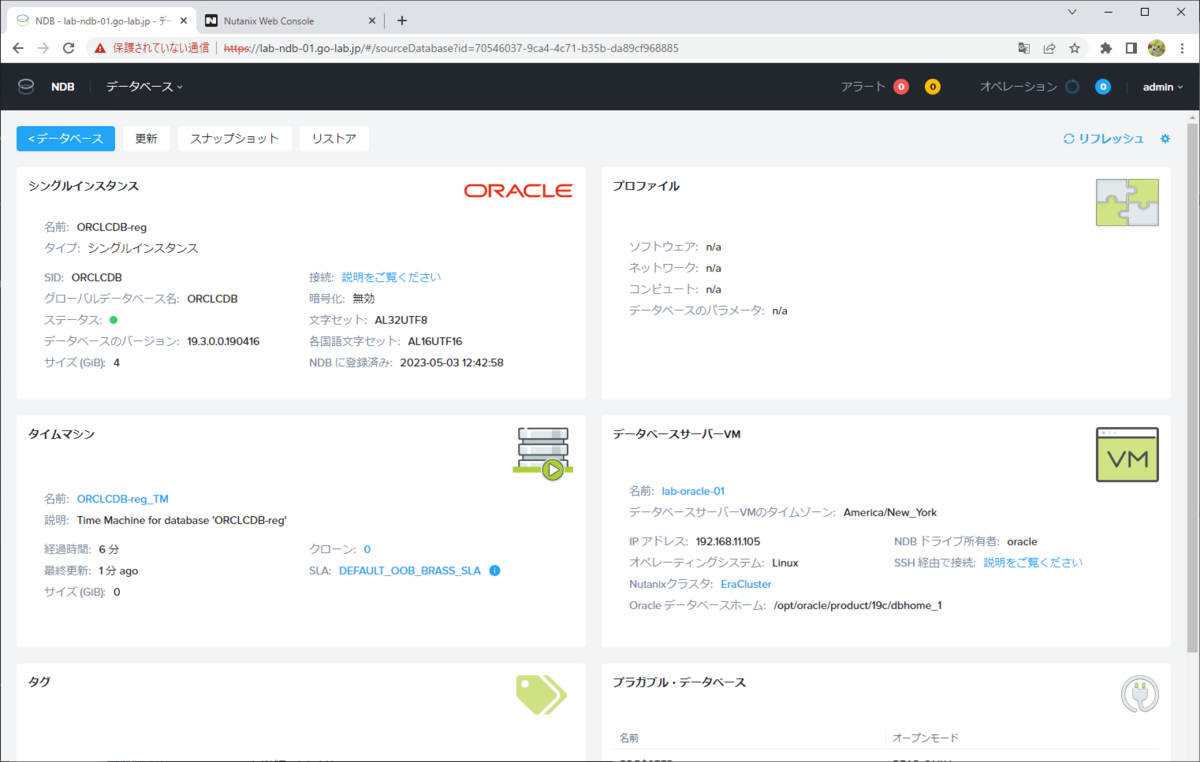Open the browser side panel icon
The width and height of the screenshot is (1200, 762).
pos(1131,47)
